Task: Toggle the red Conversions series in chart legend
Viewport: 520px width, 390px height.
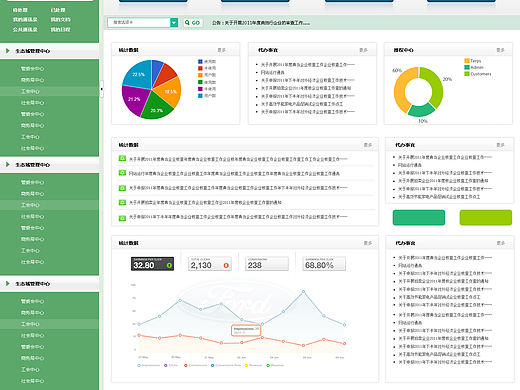Action: (x=196, y=365)
